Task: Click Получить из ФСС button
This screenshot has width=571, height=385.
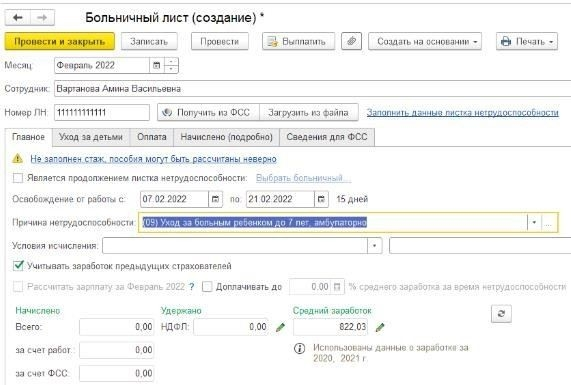Action: coord(208,113)
